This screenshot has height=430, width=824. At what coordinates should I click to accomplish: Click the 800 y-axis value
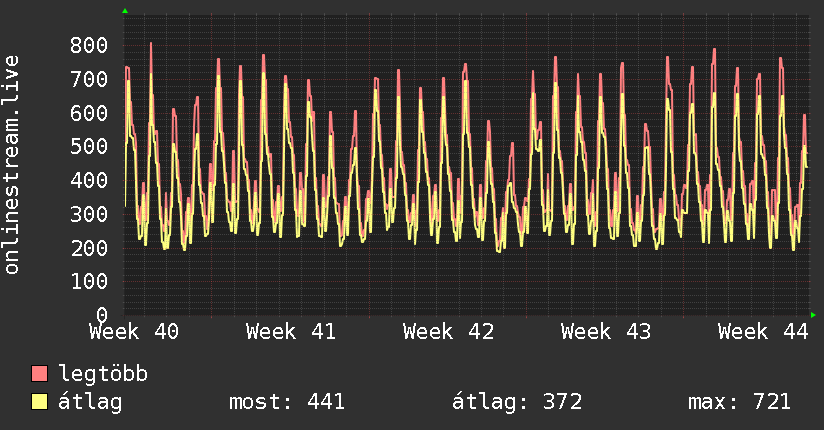89,45
